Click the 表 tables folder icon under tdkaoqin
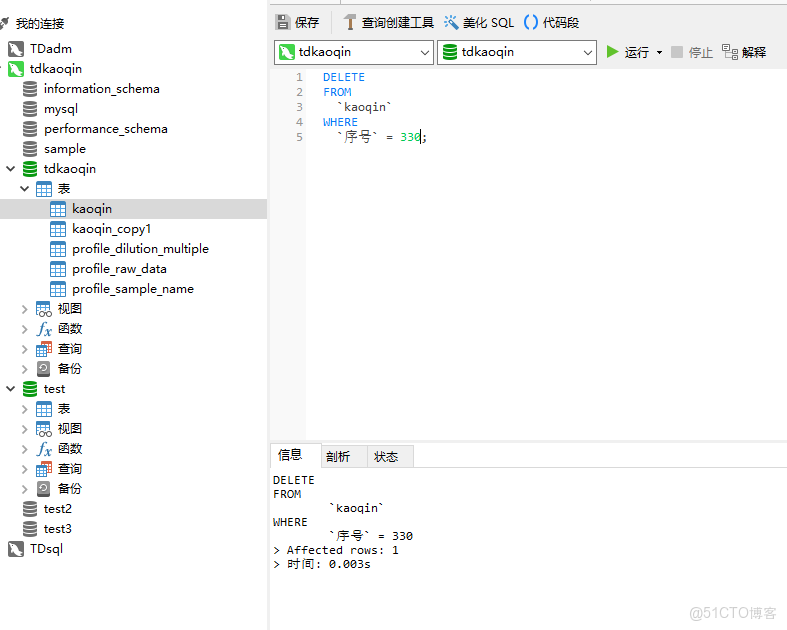The image size is (787, 630). pos(44,189)
